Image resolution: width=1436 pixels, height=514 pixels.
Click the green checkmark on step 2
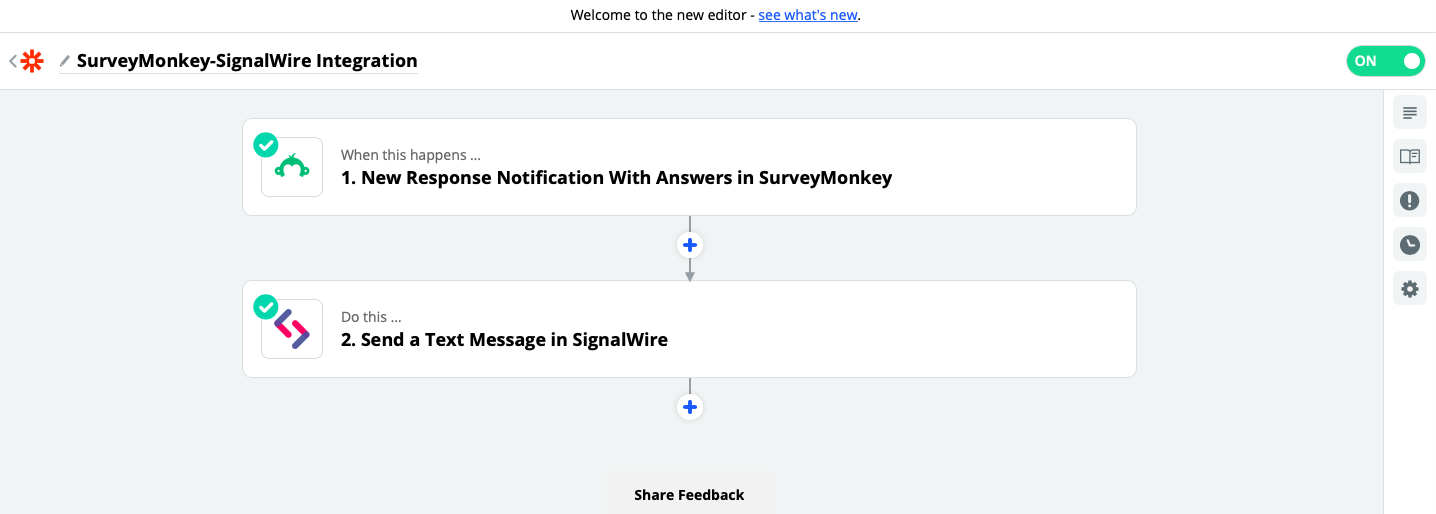click(265, 307)
